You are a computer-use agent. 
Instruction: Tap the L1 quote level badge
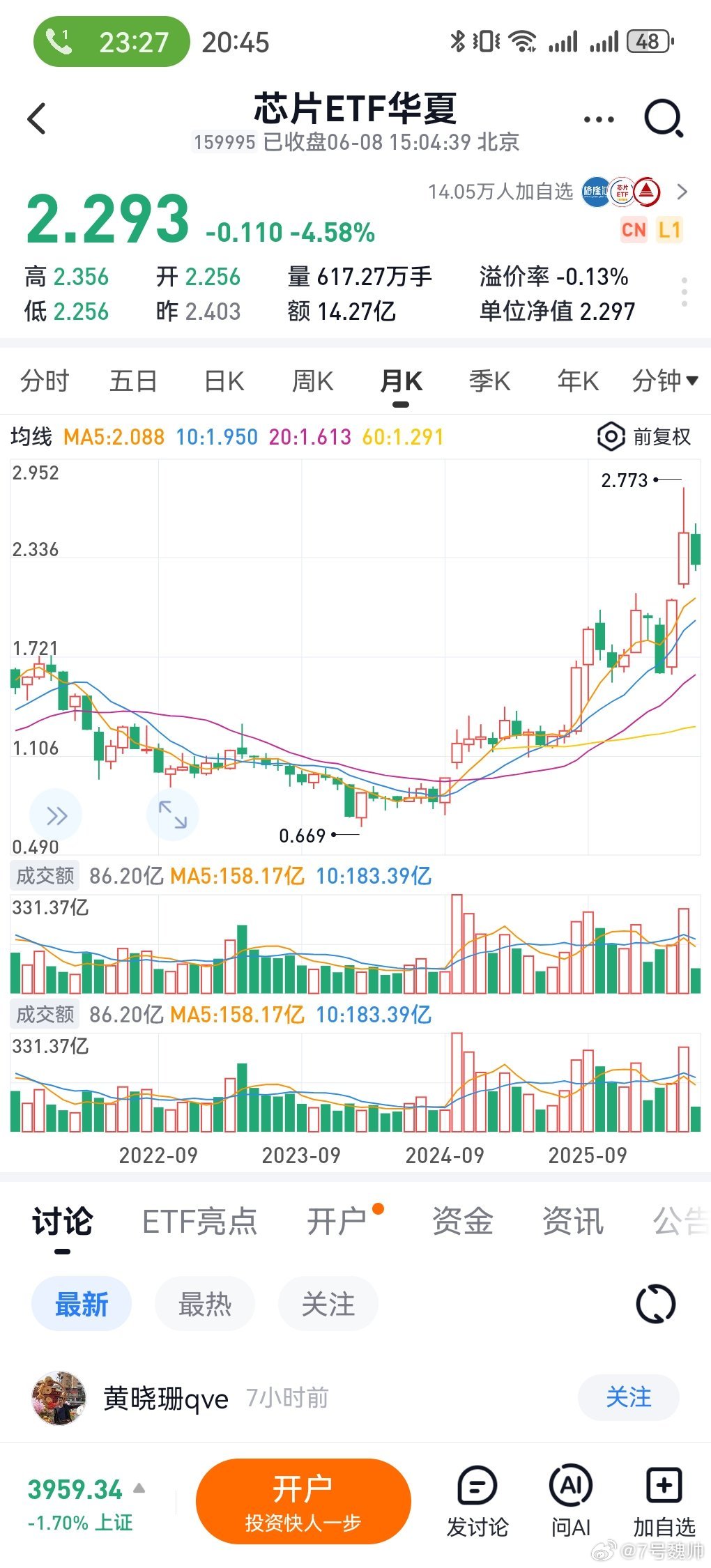(669, 230)
